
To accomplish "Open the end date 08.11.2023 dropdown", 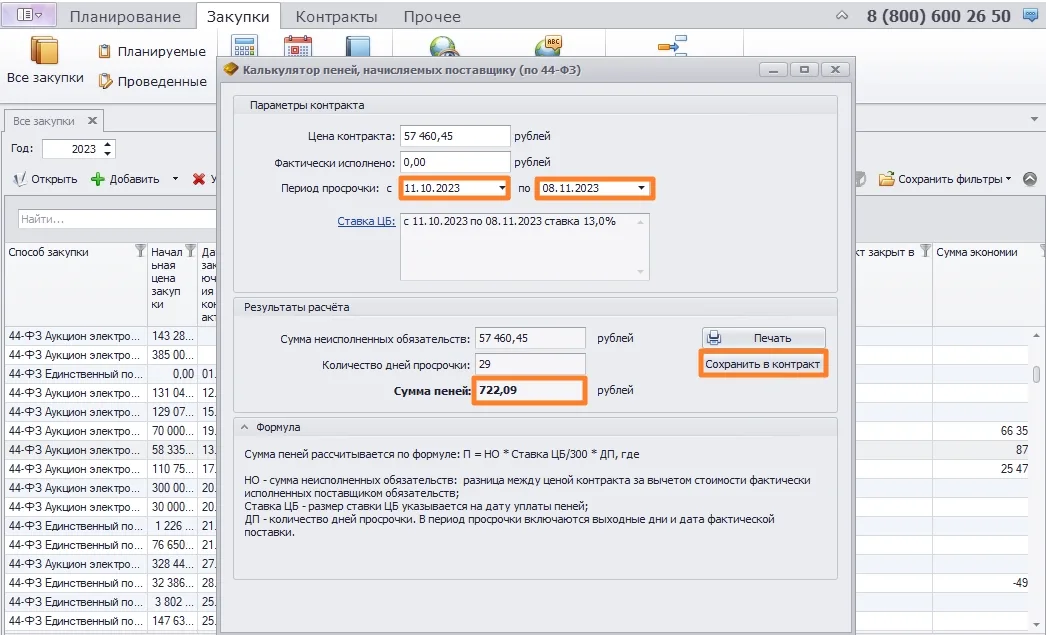I will pyautogui.click(x=641, y=188).
